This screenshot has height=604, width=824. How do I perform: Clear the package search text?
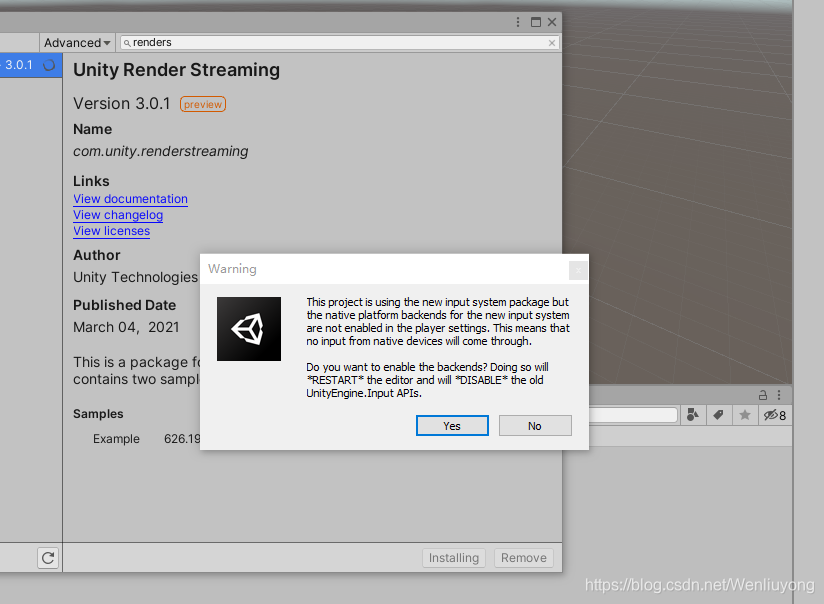552,43
